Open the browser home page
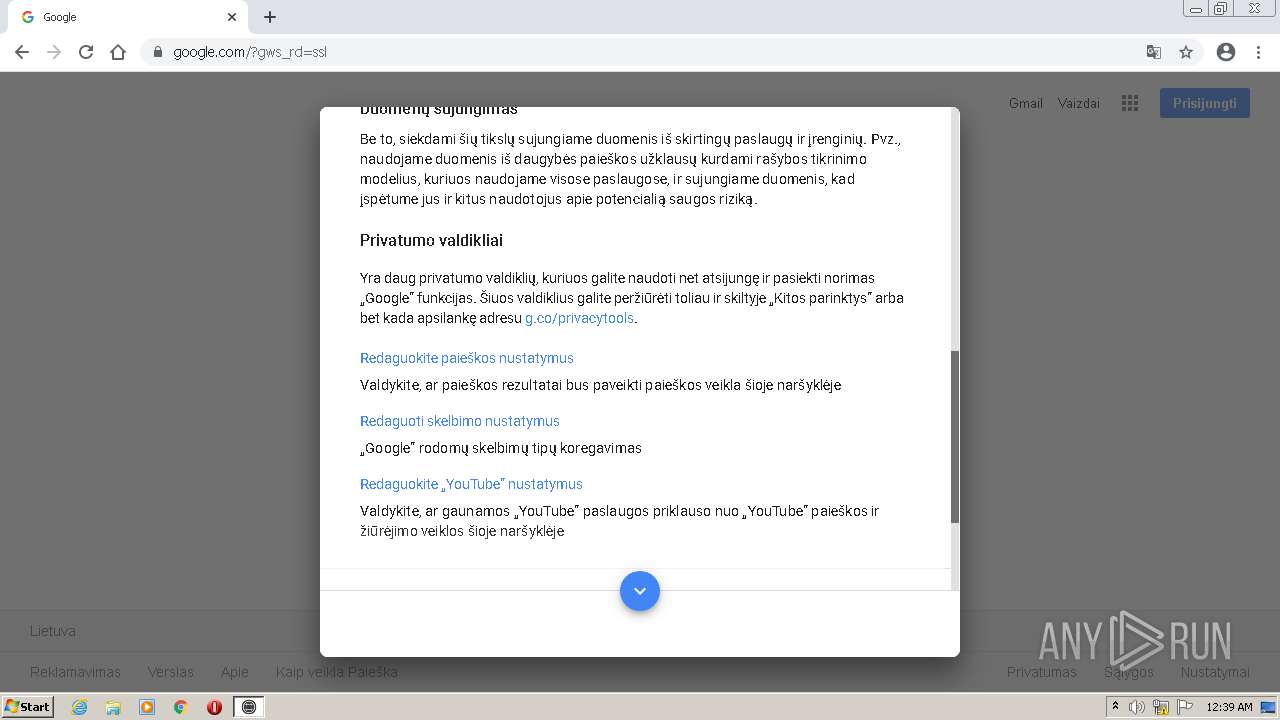The image size is (1280, 720). 118,52
